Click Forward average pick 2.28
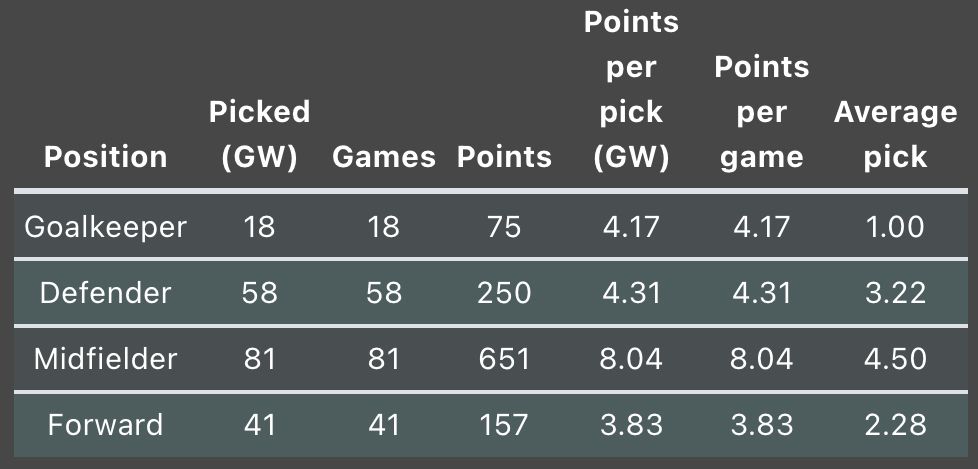This screenshot has height=469, width=978. click(x=895, y=425)
